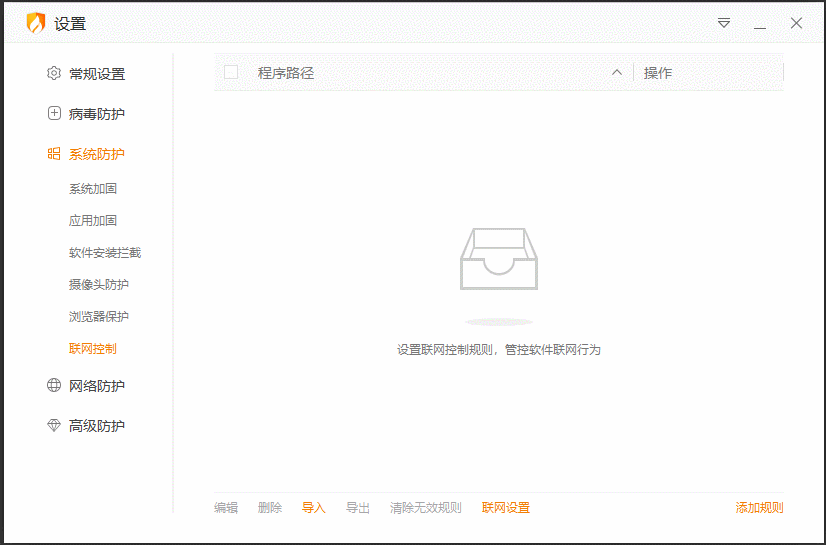Click the plus-box icon beside 病毒防护
This screenshot has height=545, width=826.
pos(54,113)
